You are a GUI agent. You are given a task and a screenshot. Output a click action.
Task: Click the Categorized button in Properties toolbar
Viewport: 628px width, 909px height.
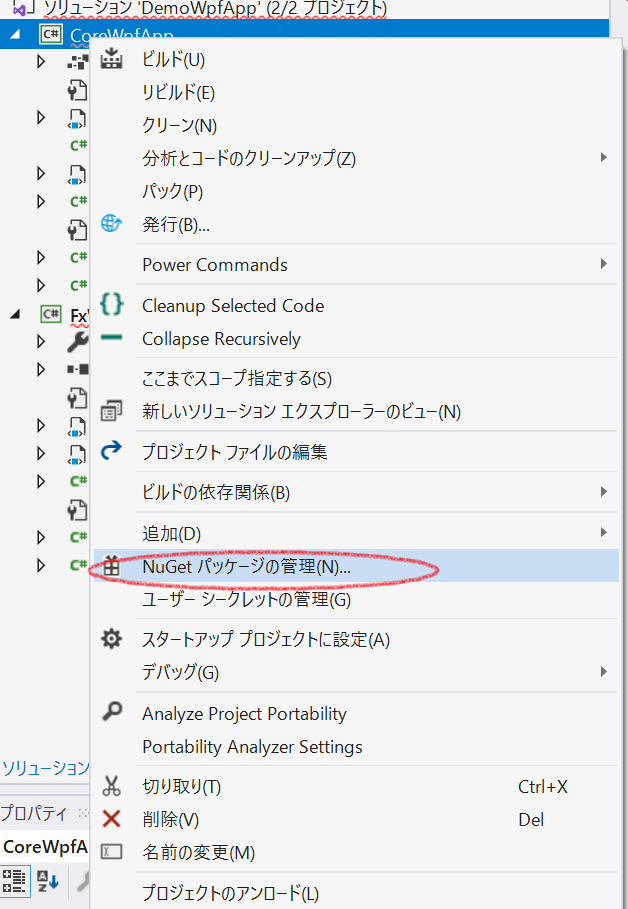point(13,881)
